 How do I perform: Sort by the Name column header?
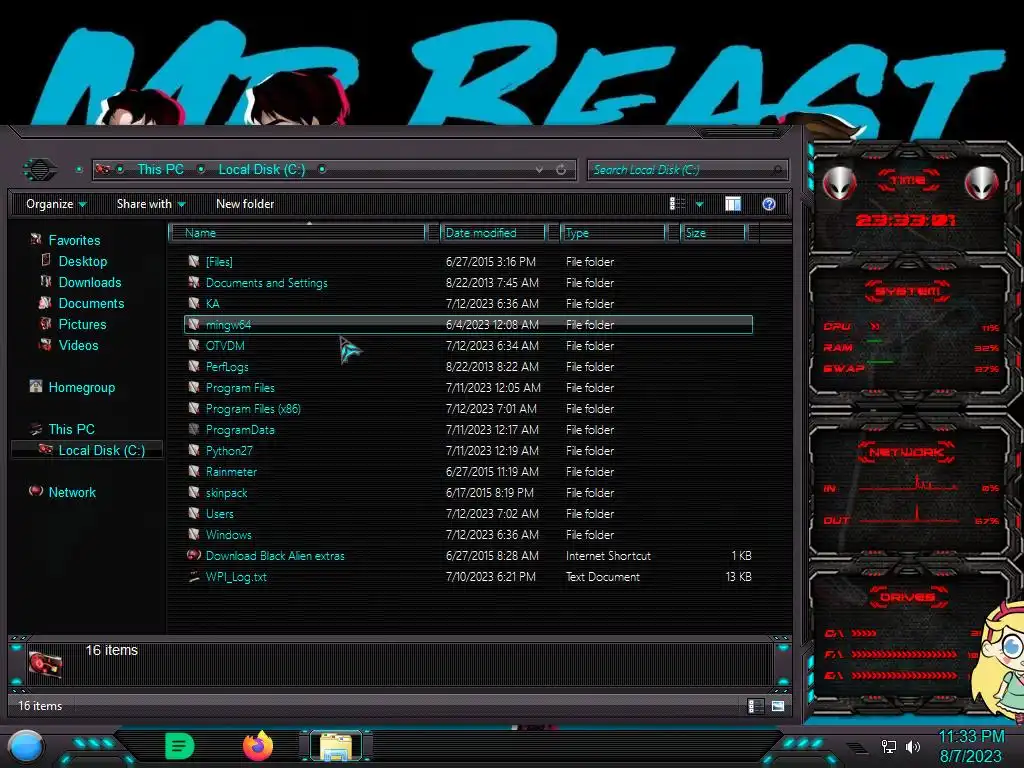pyautogui.click(x=297, y=232)
